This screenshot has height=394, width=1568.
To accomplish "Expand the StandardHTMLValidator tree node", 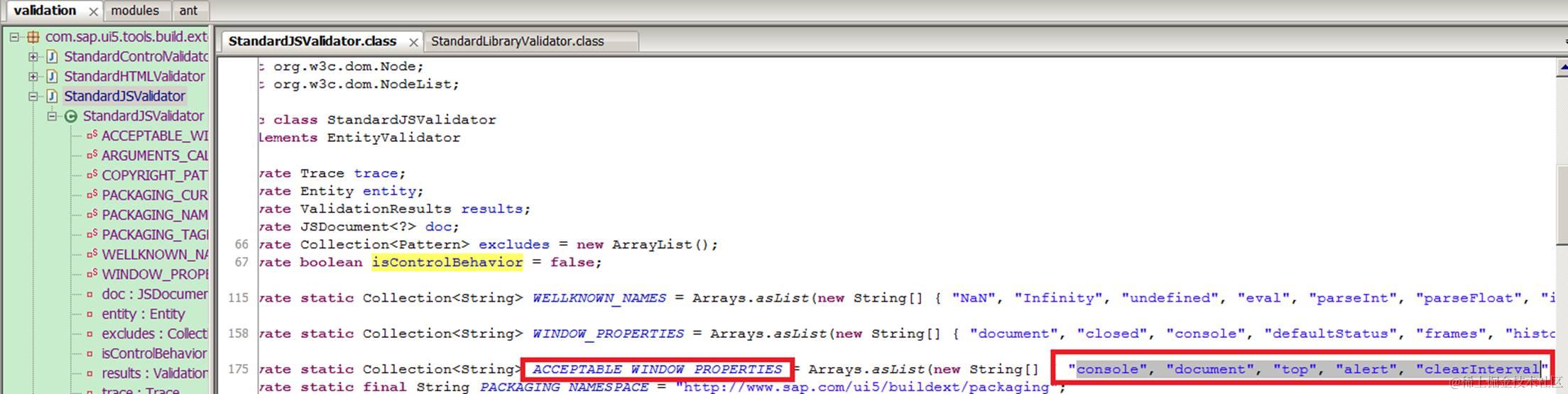I will [x=33, y=77].
